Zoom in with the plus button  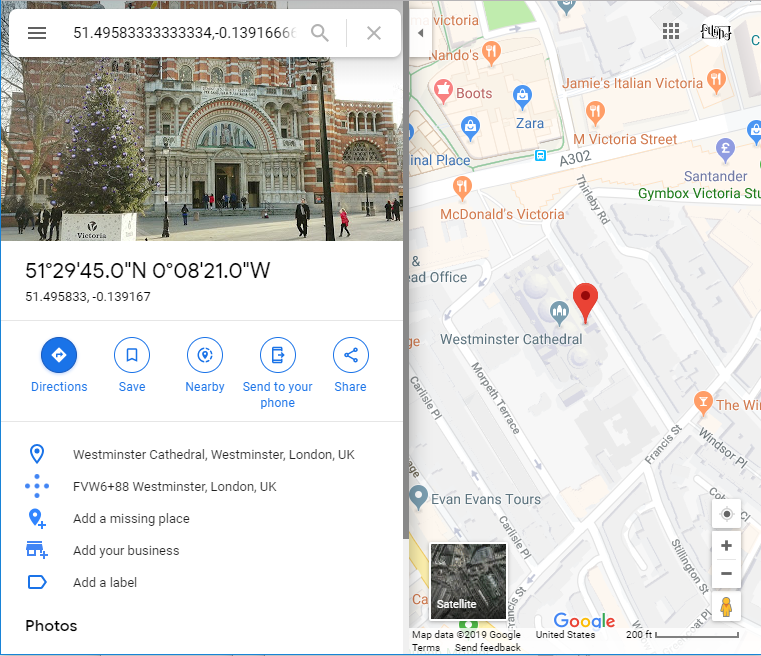point(726,546)
